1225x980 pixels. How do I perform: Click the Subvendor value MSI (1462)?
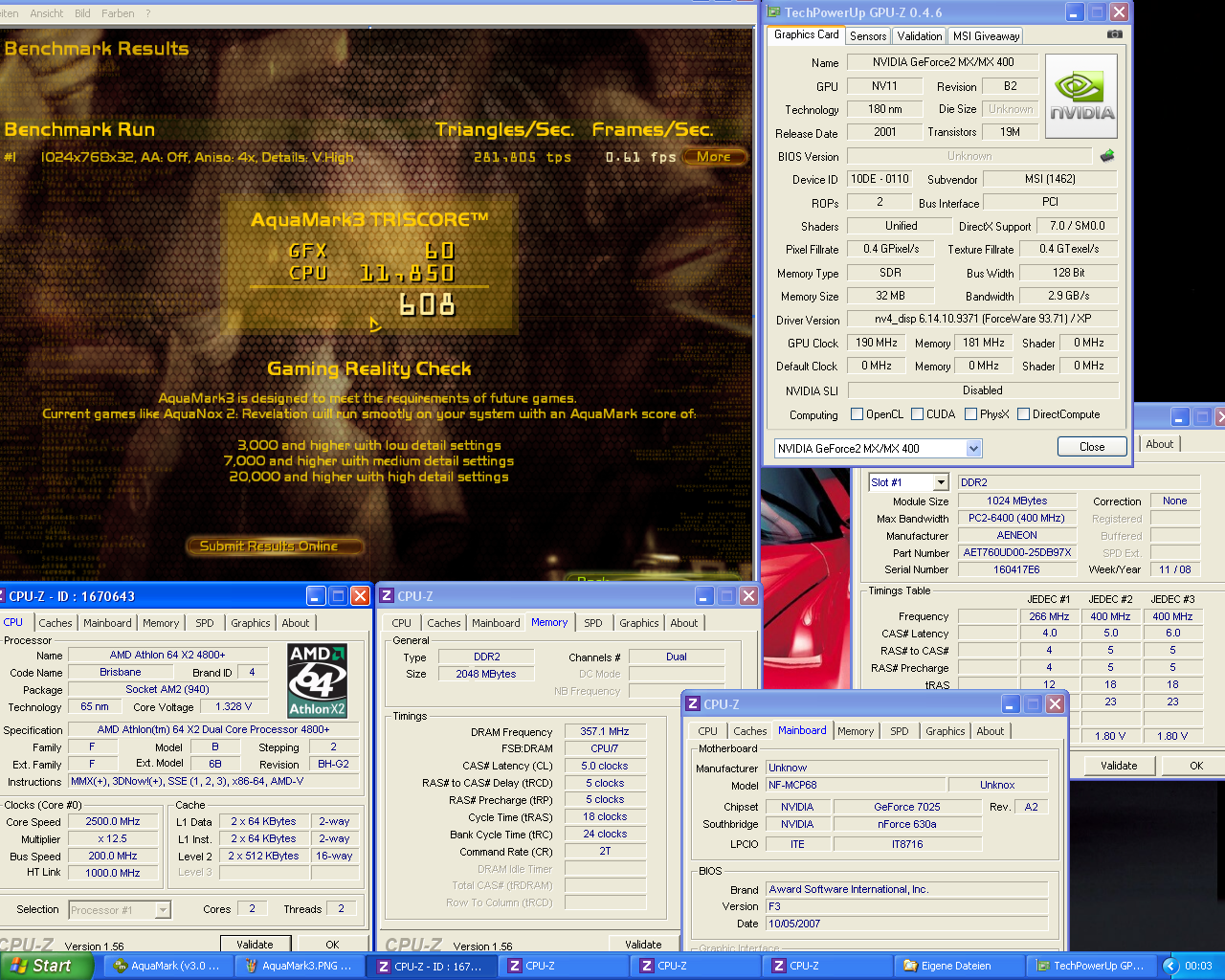tap(1051, 179)
